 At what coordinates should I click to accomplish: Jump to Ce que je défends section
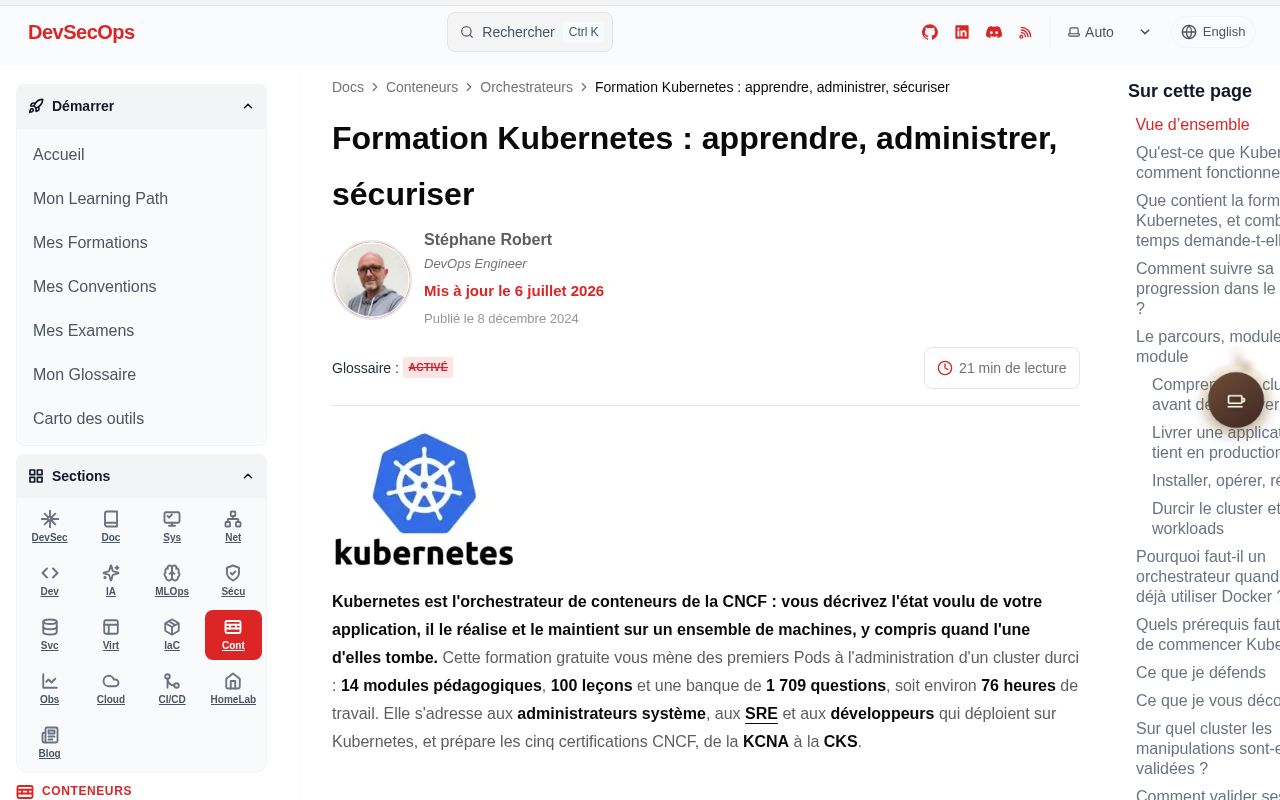click(x=1201, y=672)
